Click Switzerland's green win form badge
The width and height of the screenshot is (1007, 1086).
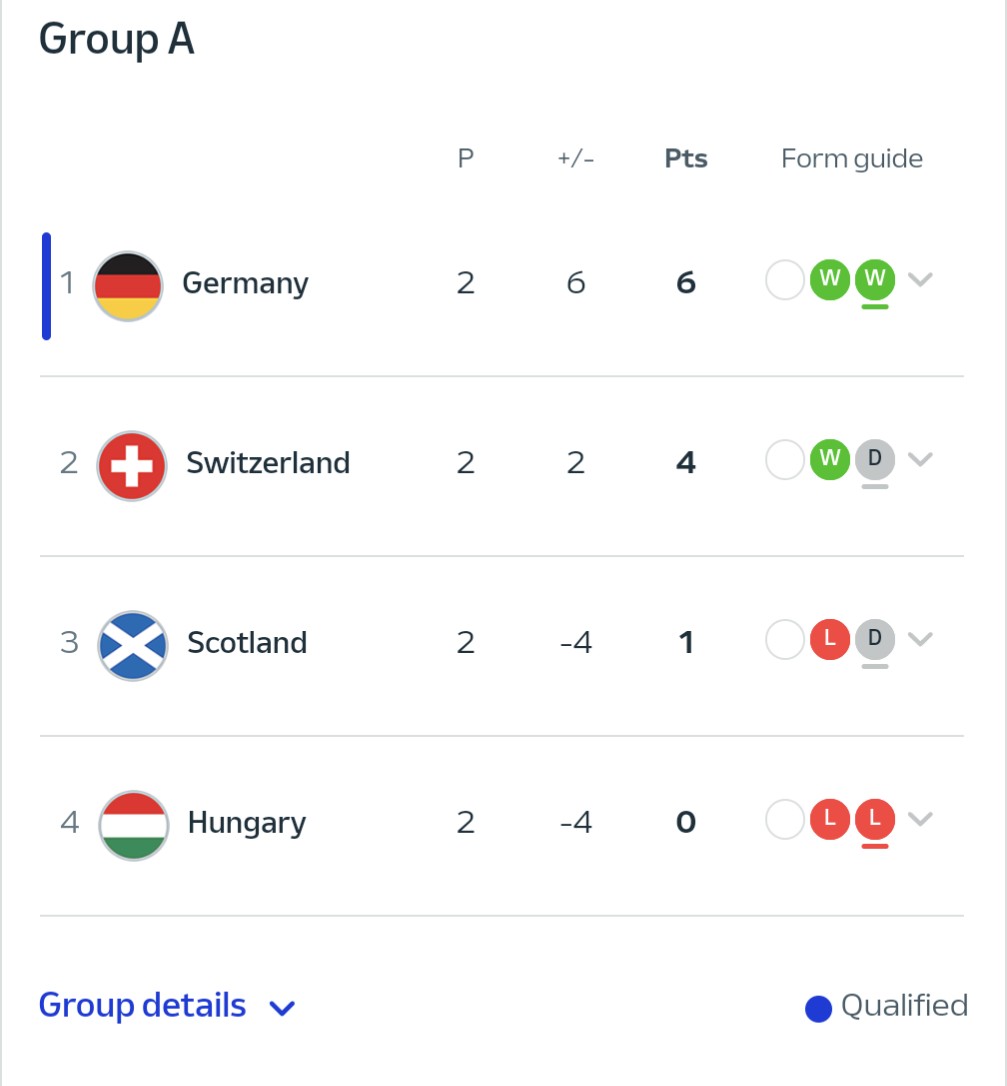pyautogui.click(x=829, y=459)
